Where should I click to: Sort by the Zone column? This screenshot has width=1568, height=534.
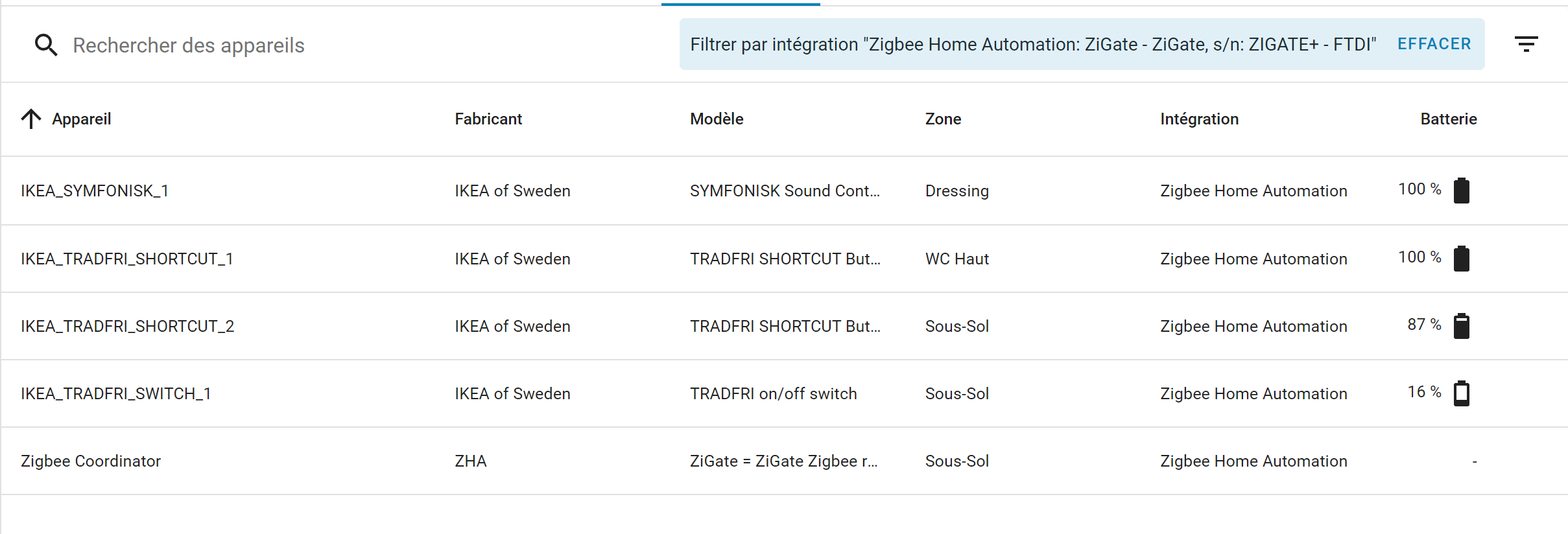coord(943,119)
